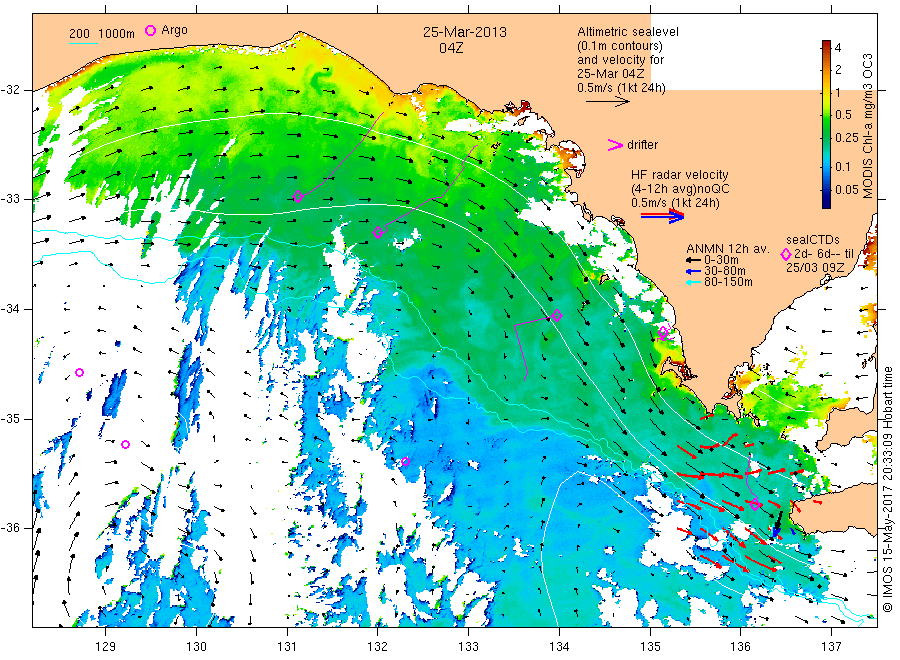Screen dimensions: 900x660
Task: Select the Argo float marker near 132.3E, 35.4S
Action: [x=405, y=461]
